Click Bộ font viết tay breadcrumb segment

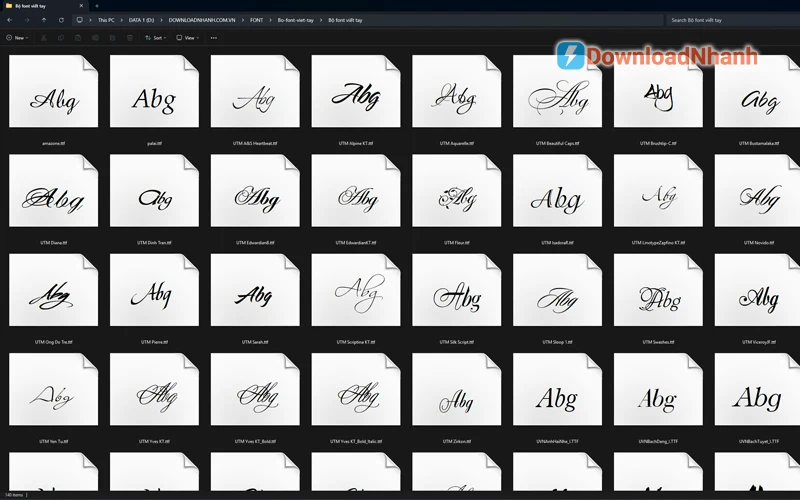345,20
